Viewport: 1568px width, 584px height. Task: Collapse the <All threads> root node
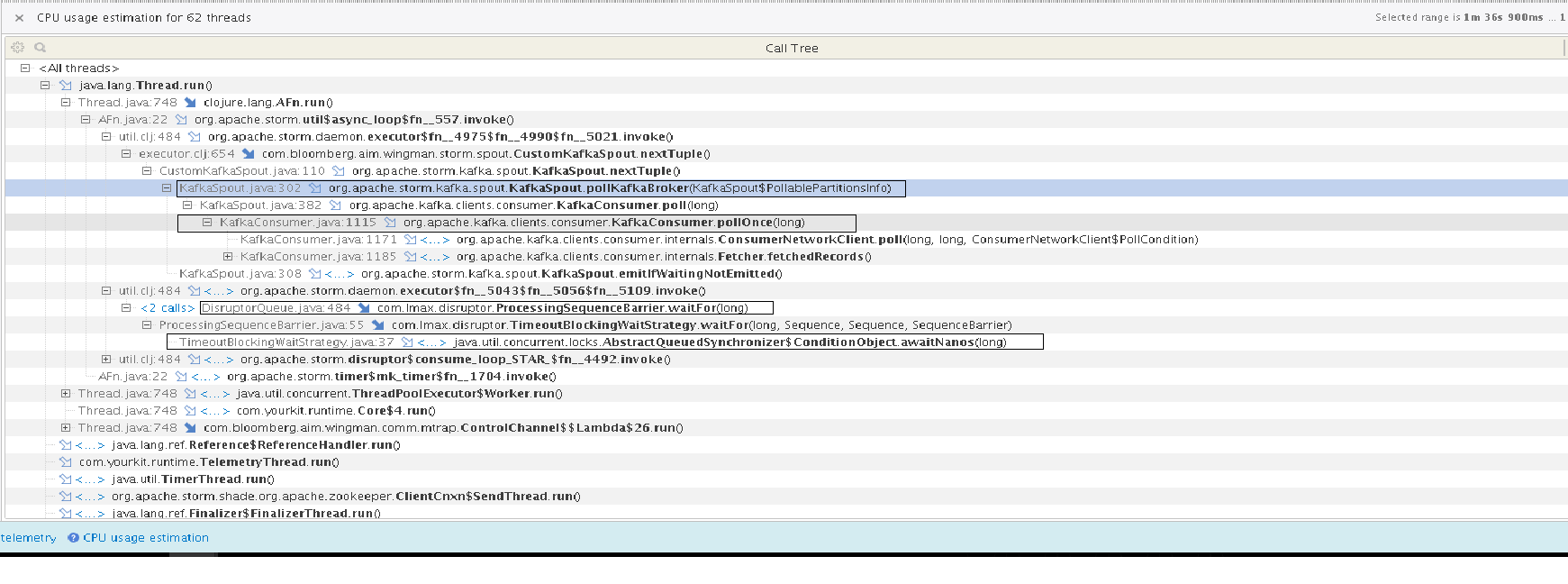tap(25, 68)
